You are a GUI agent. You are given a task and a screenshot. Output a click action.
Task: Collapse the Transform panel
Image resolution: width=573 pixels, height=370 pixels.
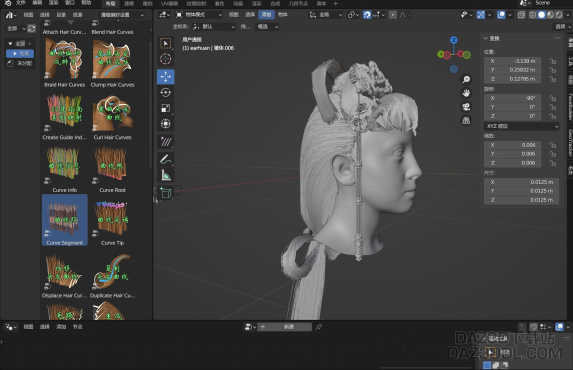486,38
